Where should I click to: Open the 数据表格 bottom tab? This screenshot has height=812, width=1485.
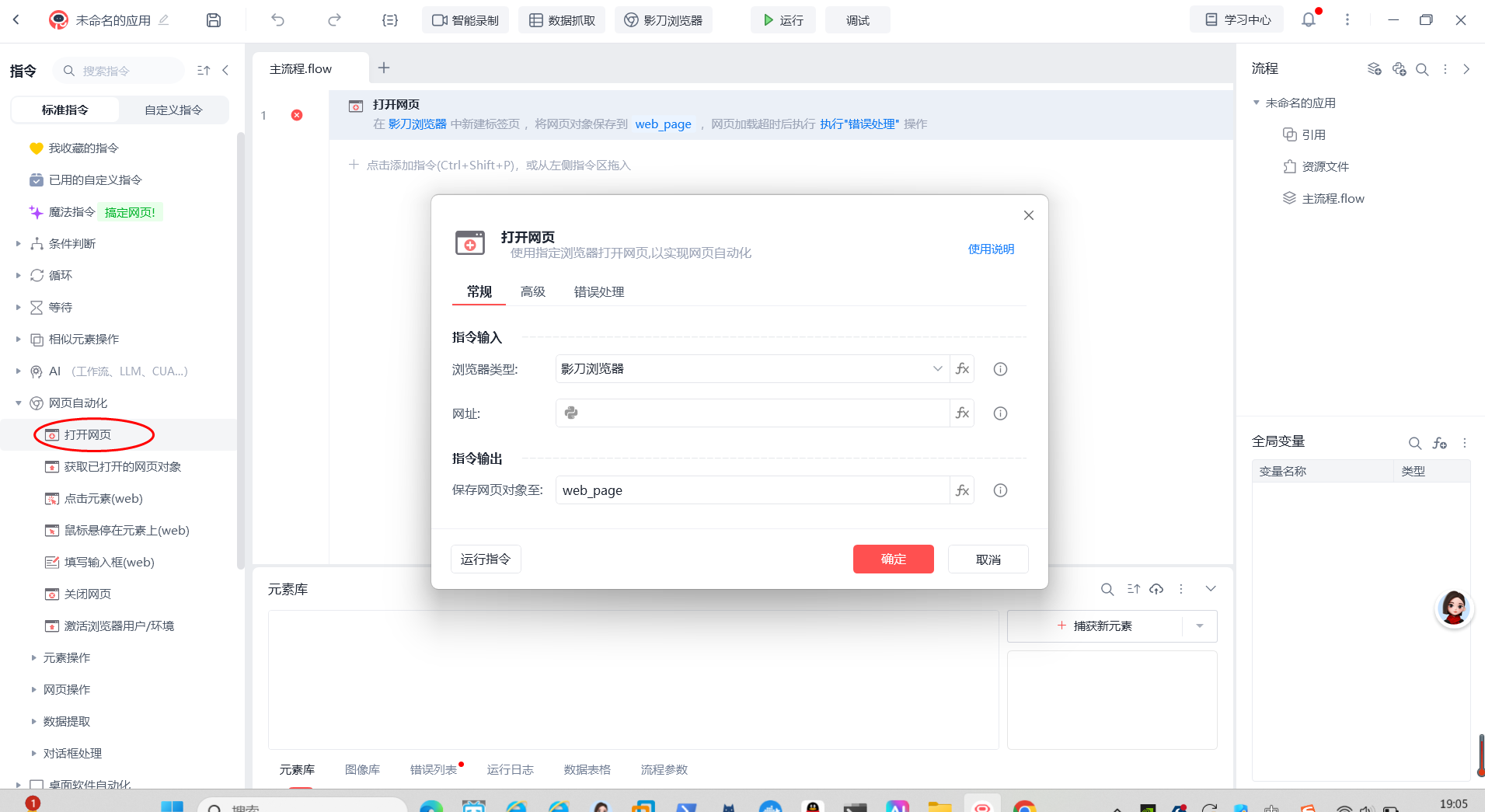(x=587, y=770)
